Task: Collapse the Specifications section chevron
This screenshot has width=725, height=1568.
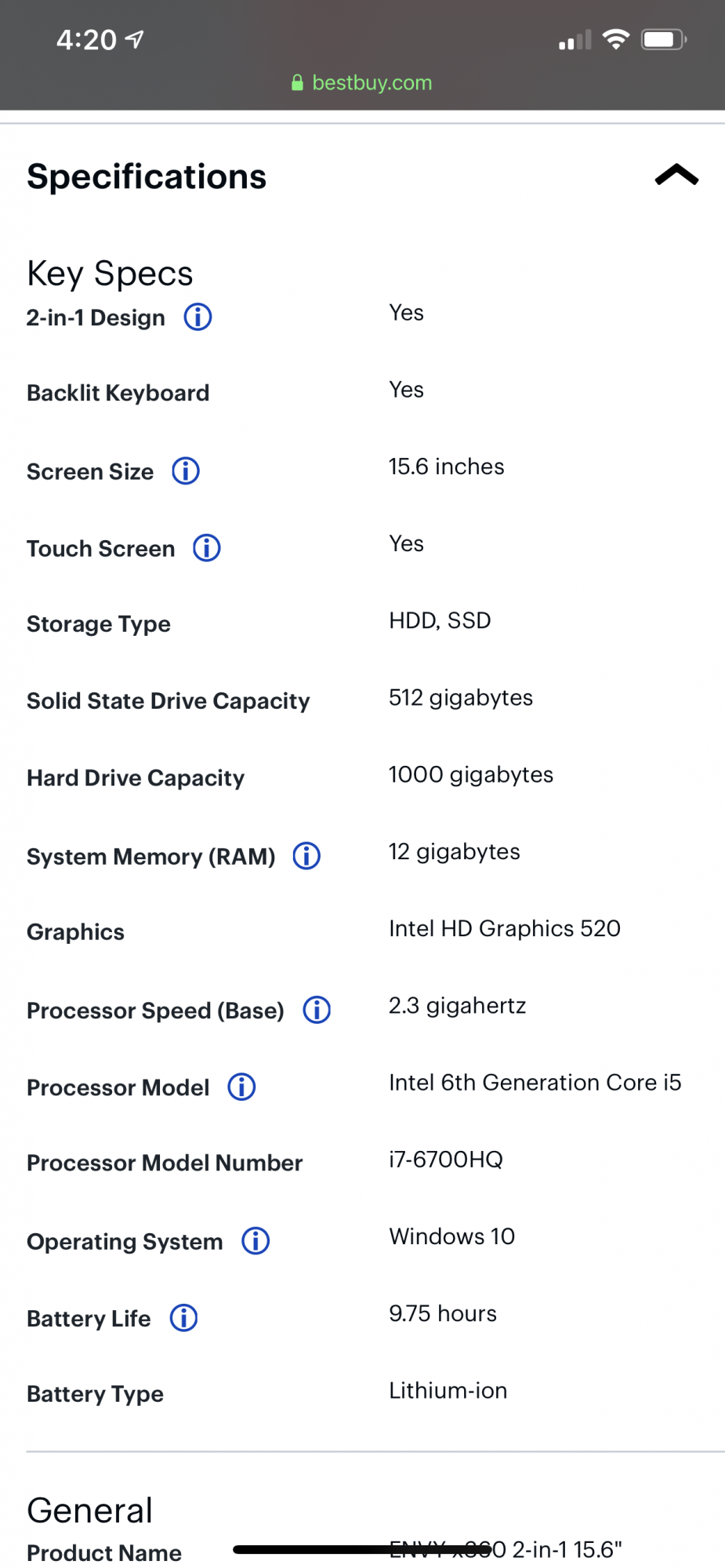Action: 676,175
